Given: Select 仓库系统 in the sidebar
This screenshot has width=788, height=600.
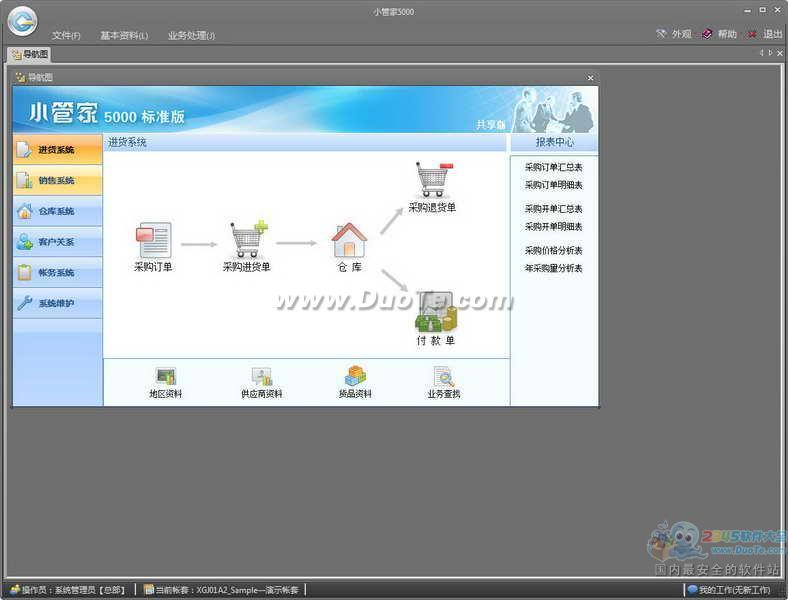Looking at the screenshot, I should 58,211.
